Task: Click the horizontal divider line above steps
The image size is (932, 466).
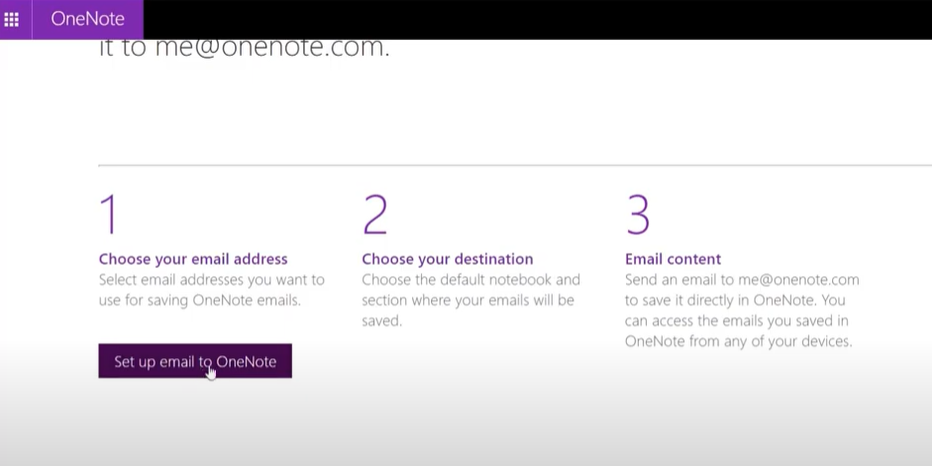Action: point(515,165)
